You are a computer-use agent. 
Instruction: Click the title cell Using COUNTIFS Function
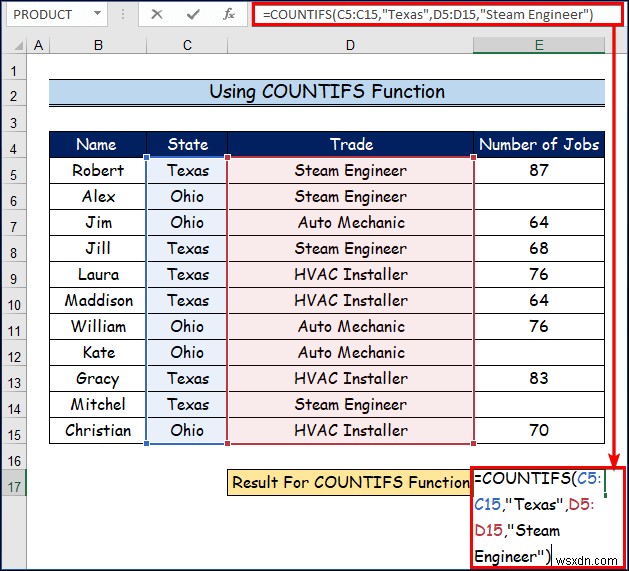pos(327,92)
